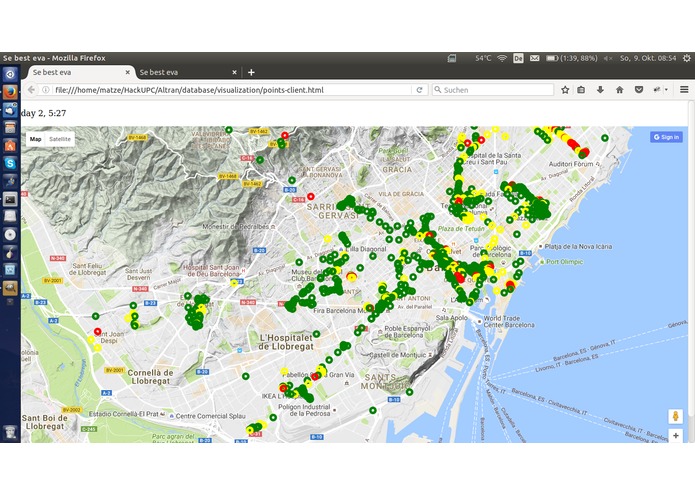The width and height of the screenshot is (695, 494).
Task: Show bookmarks list clipboard icon
Action: (581, 90)
